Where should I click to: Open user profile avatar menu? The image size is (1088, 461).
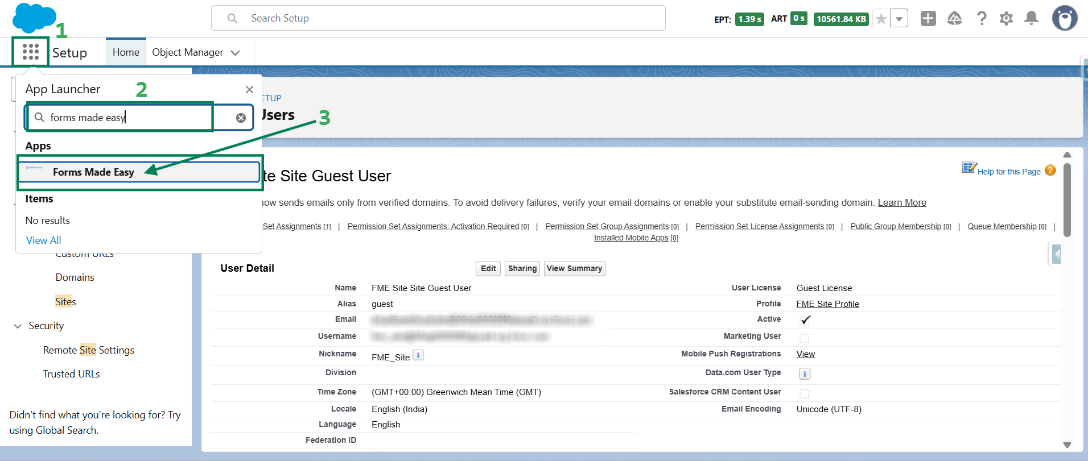tap(1064, 18)
